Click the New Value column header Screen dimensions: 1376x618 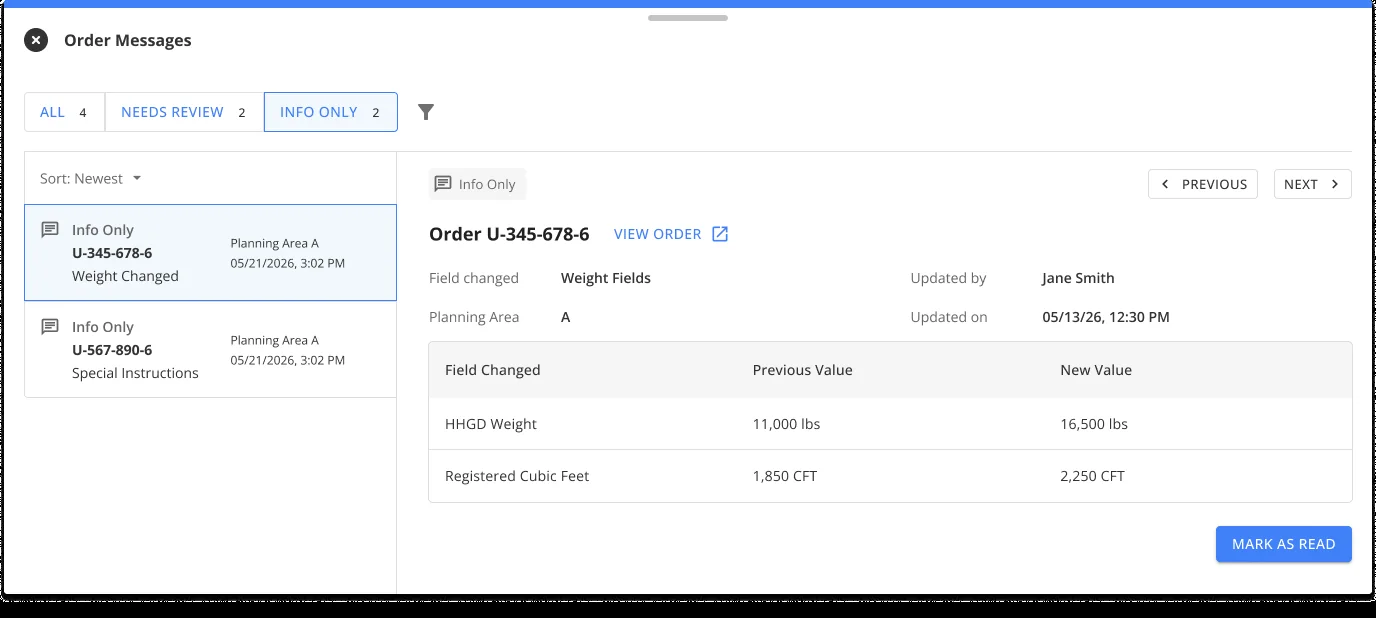pyautogui.click(x=1096, y=370)
